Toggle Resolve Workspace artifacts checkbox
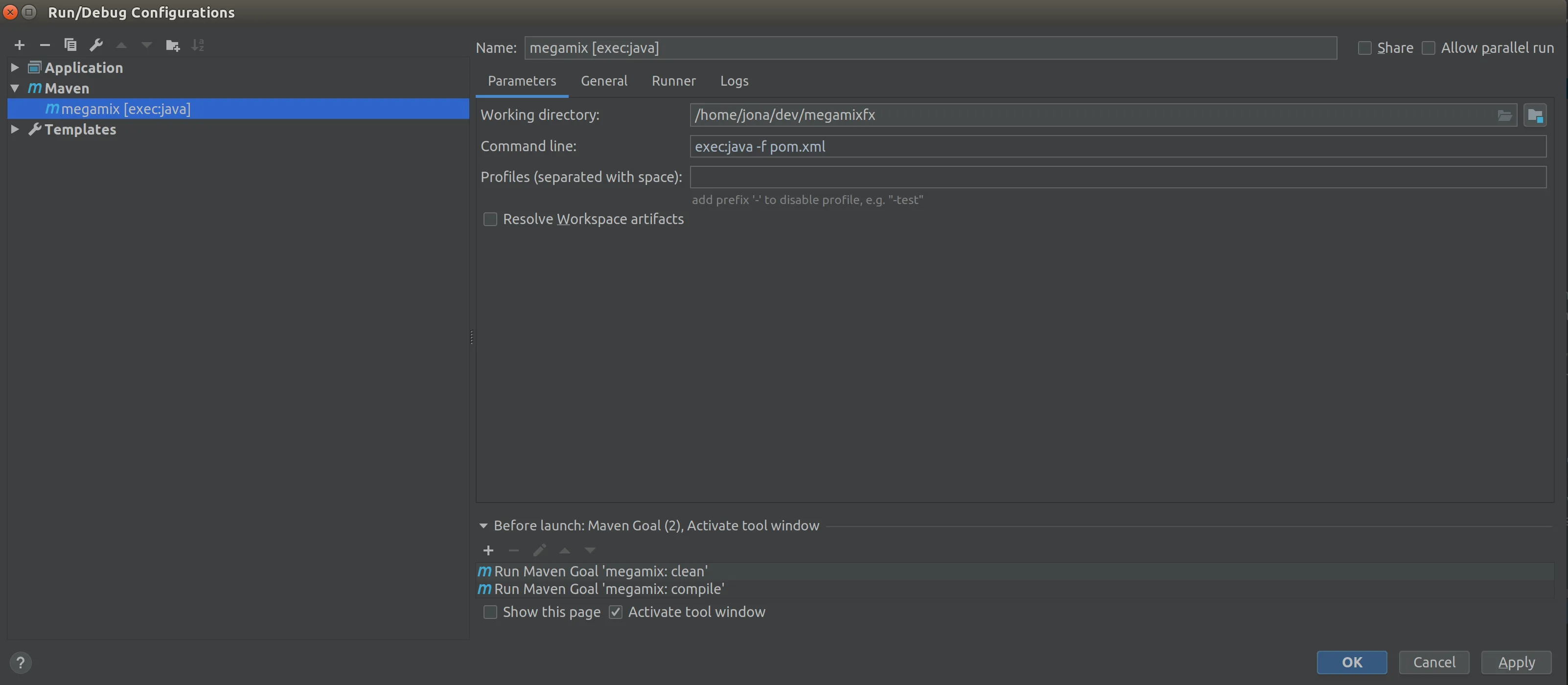The image size is (1568, 685). [x=490, y=219]
